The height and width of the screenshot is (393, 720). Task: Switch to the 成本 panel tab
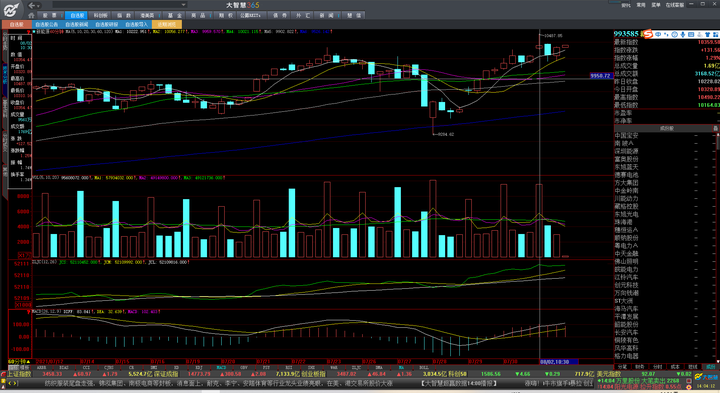(x=675, y=367)
